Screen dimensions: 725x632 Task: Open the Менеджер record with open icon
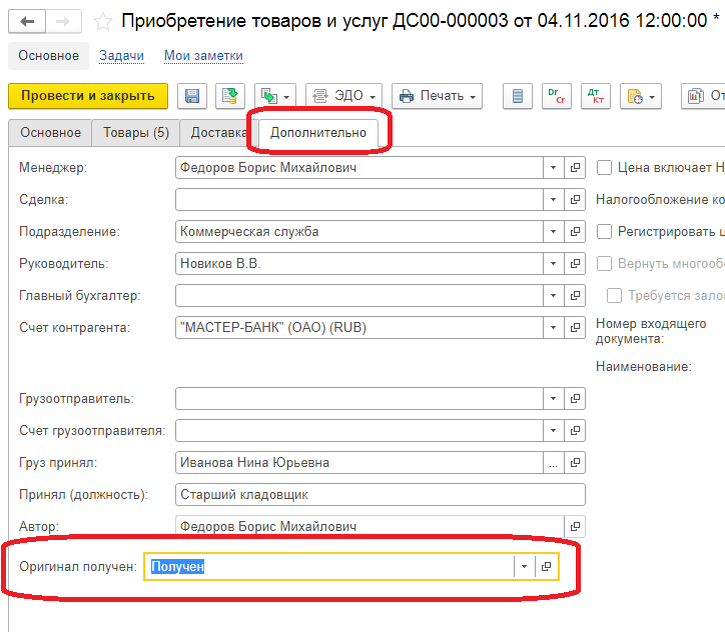point(575,168)
